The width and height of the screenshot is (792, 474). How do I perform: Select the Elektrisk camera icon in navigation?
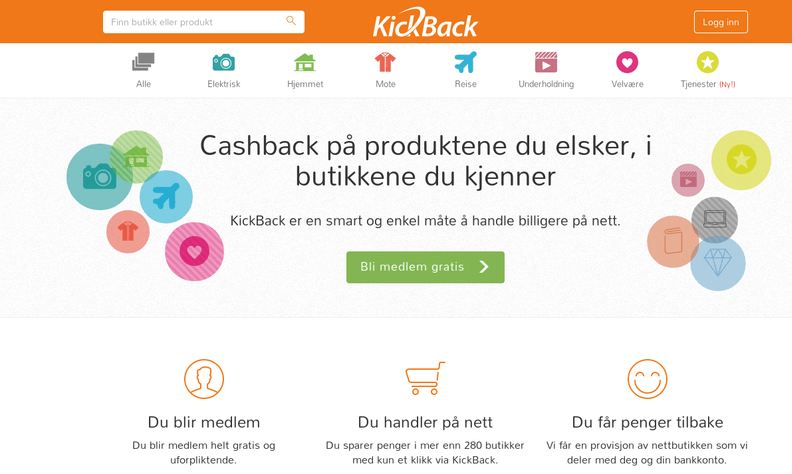[224, 62]
